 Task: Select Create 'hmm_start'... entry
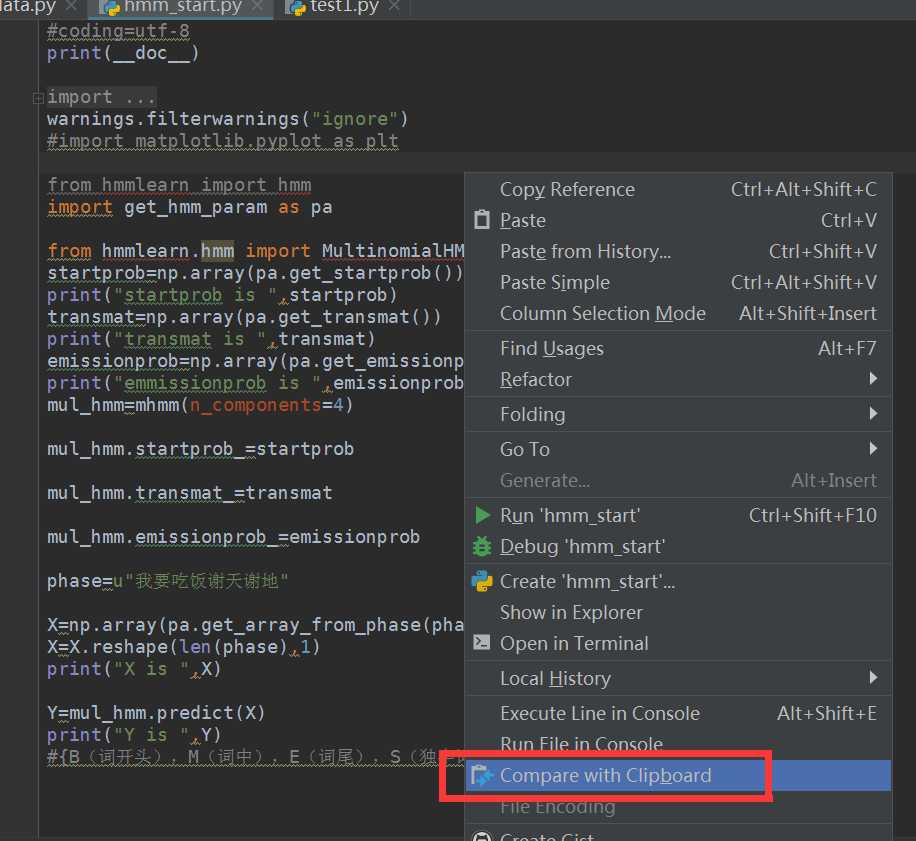pyautogui.click(x=679, y=581)
